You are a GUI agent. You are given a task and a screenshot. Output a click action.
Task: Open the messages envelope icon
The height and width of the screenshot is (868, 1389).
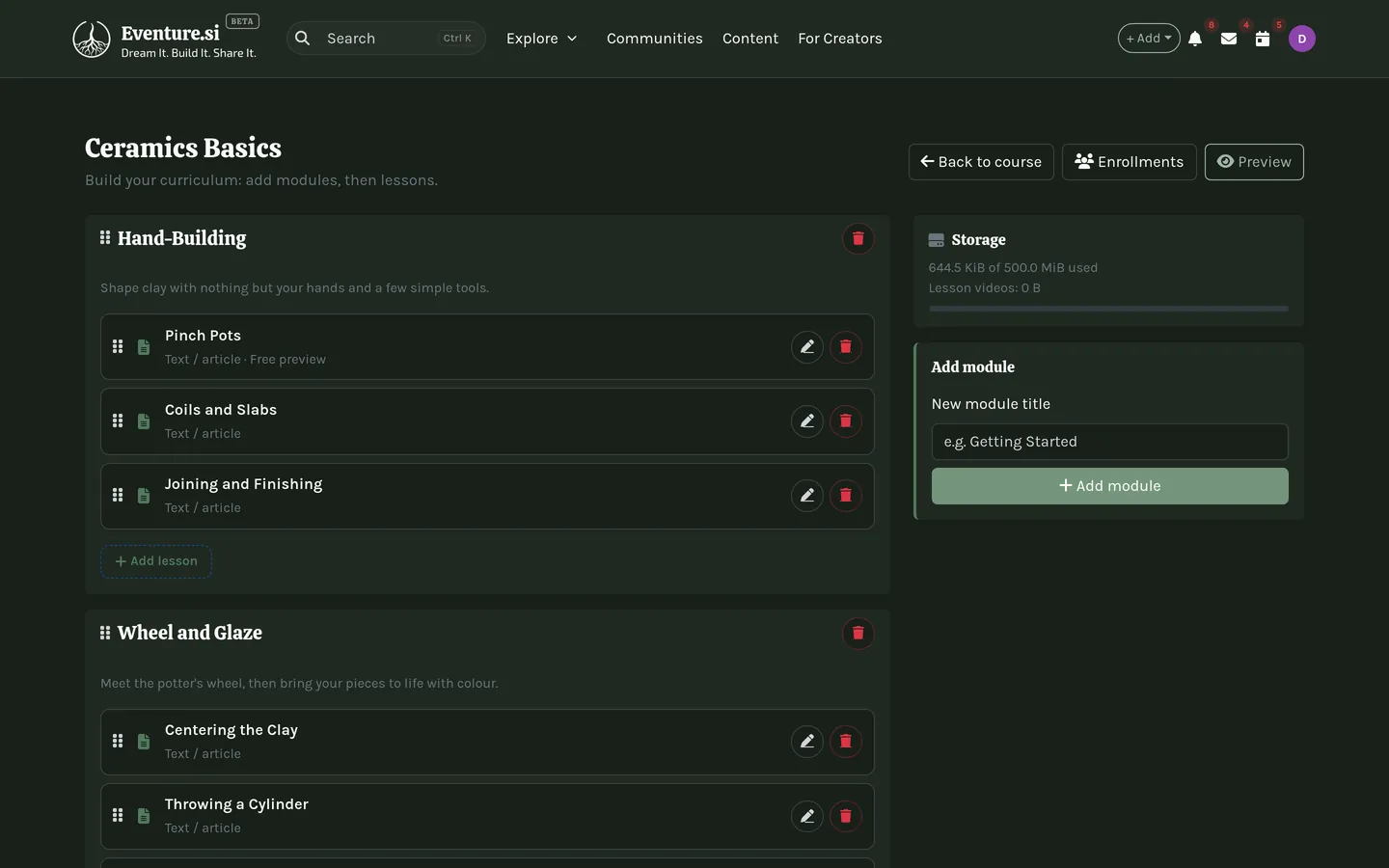[x=1229, y=39]
